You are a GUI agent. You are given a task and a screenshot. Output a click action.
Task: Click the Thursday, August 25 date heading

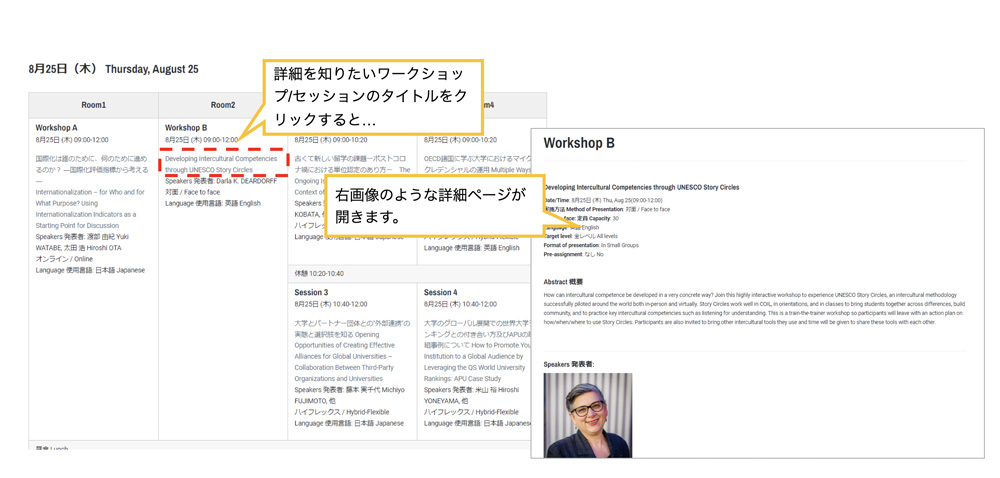(x=113, y=69)
